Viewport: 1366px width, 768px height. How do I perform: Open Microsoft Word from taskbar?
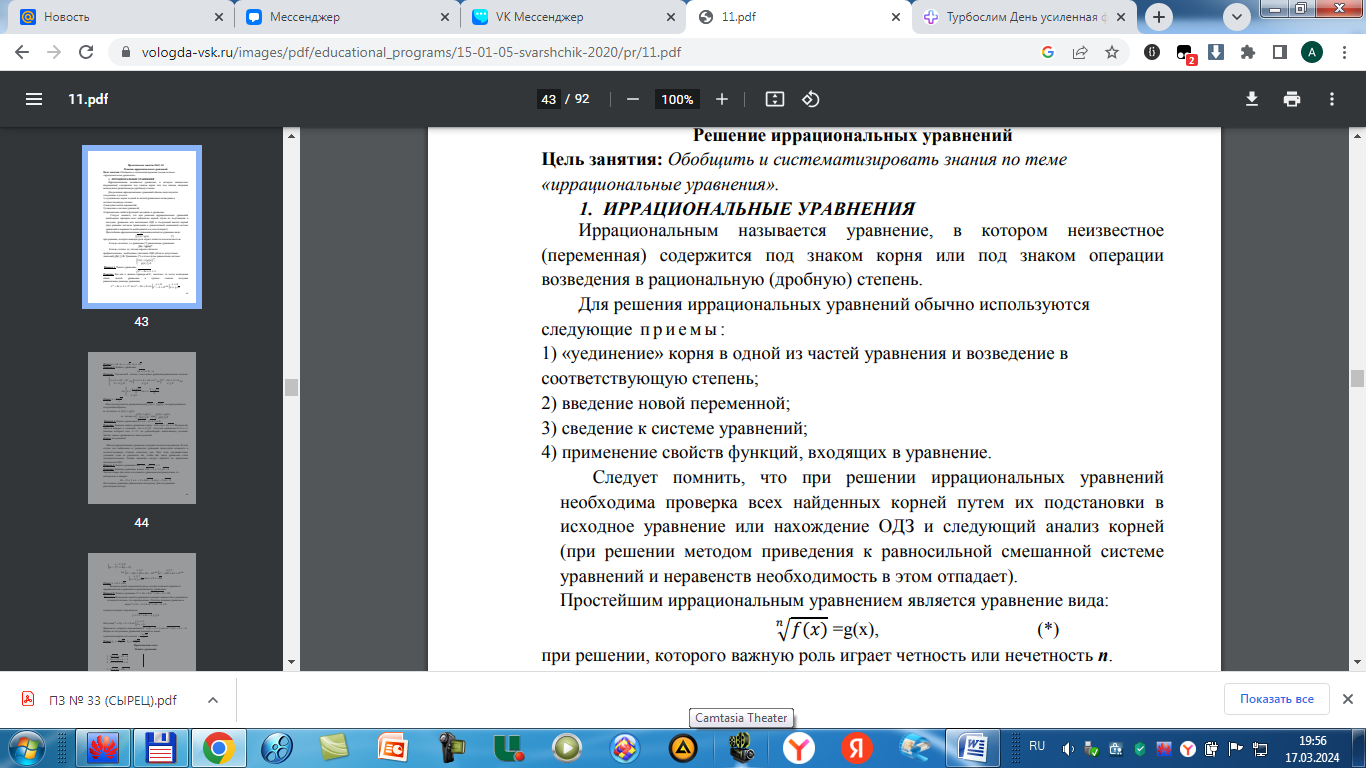click(x=973, y=747)
